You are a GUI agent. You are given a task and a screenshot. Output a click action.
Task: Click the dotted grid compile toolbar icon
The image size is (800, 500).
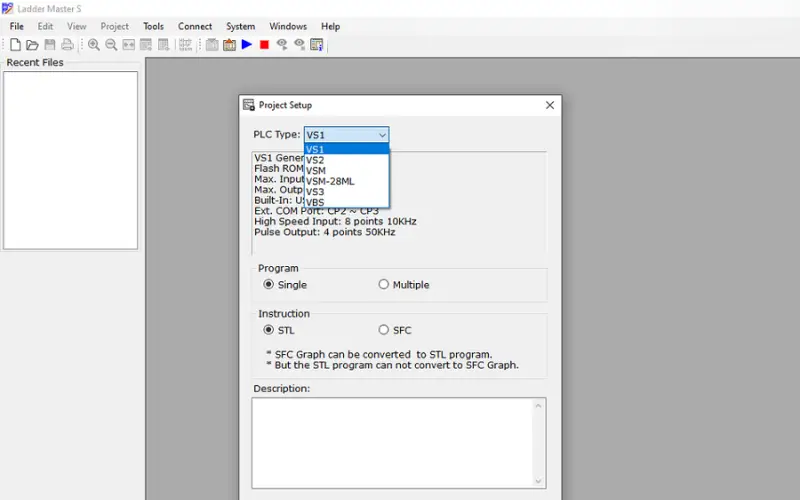tap(186, 45)
